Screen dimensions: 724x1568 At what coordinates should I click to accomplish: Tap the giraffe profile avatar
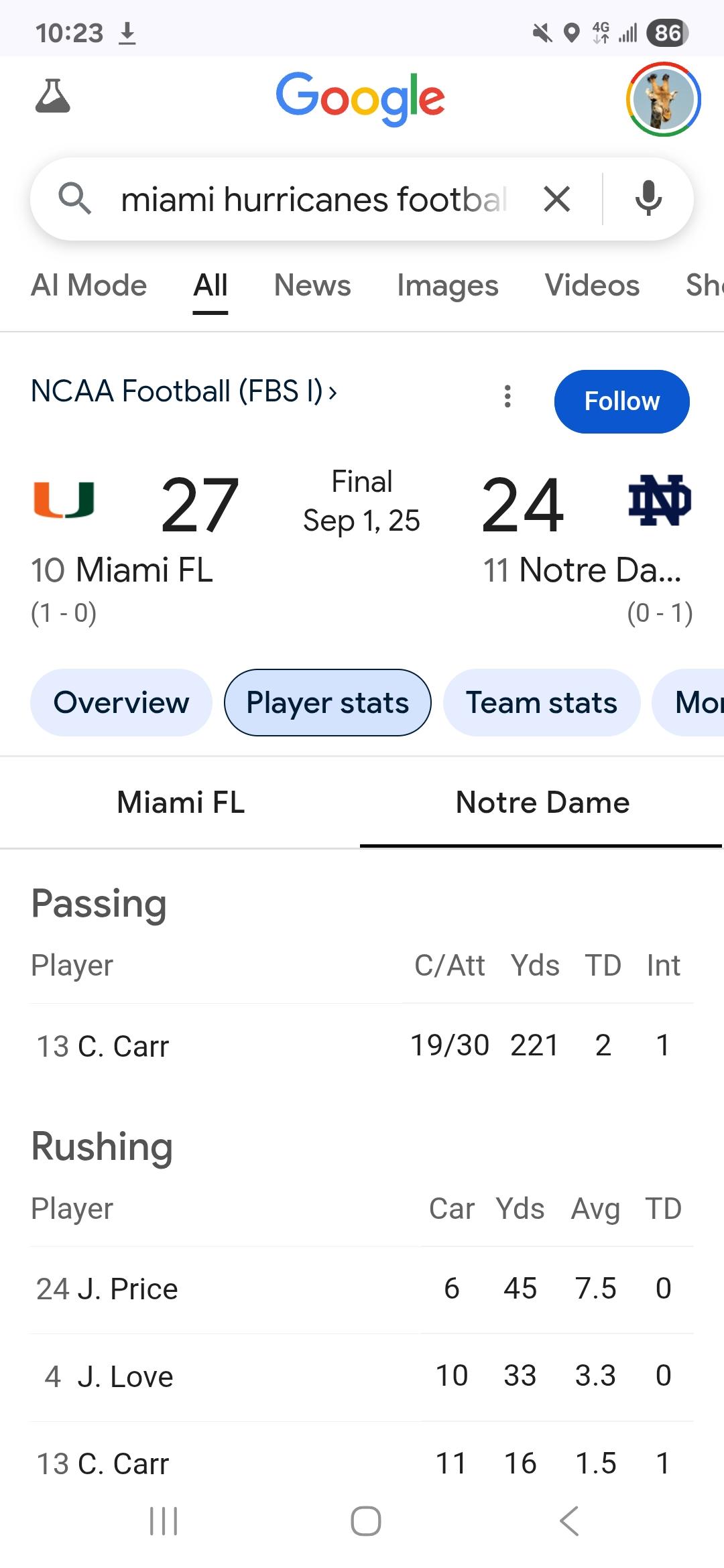coord(663,99)
